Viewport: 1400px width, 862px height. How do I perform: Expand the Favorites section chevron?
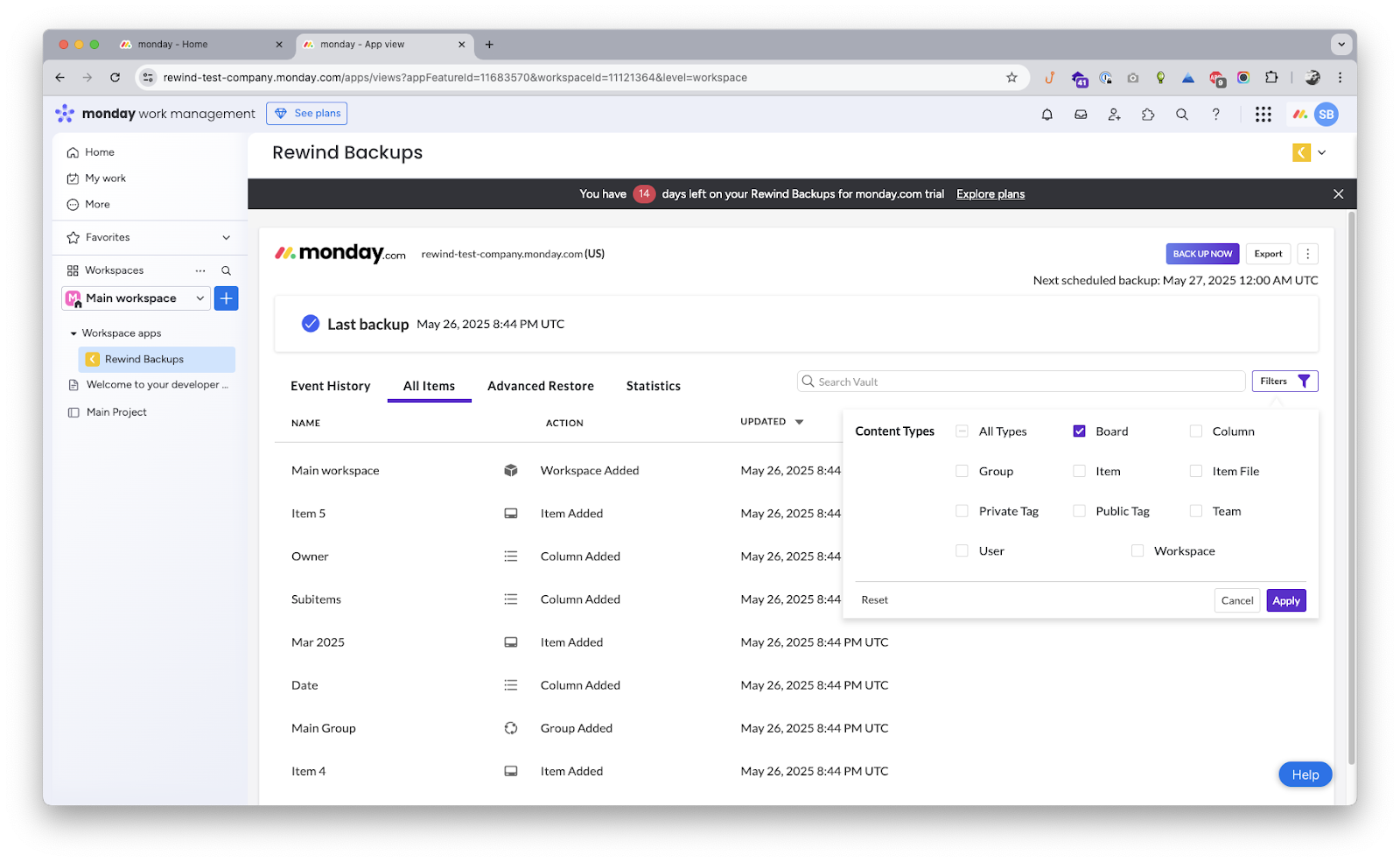point(226,237)
